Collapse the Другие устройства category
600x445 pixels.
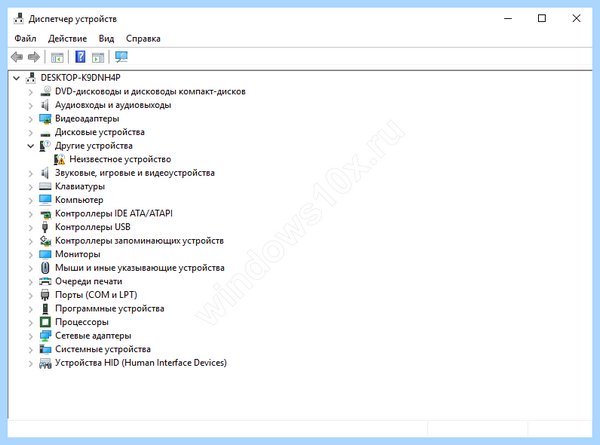(31, 146)
